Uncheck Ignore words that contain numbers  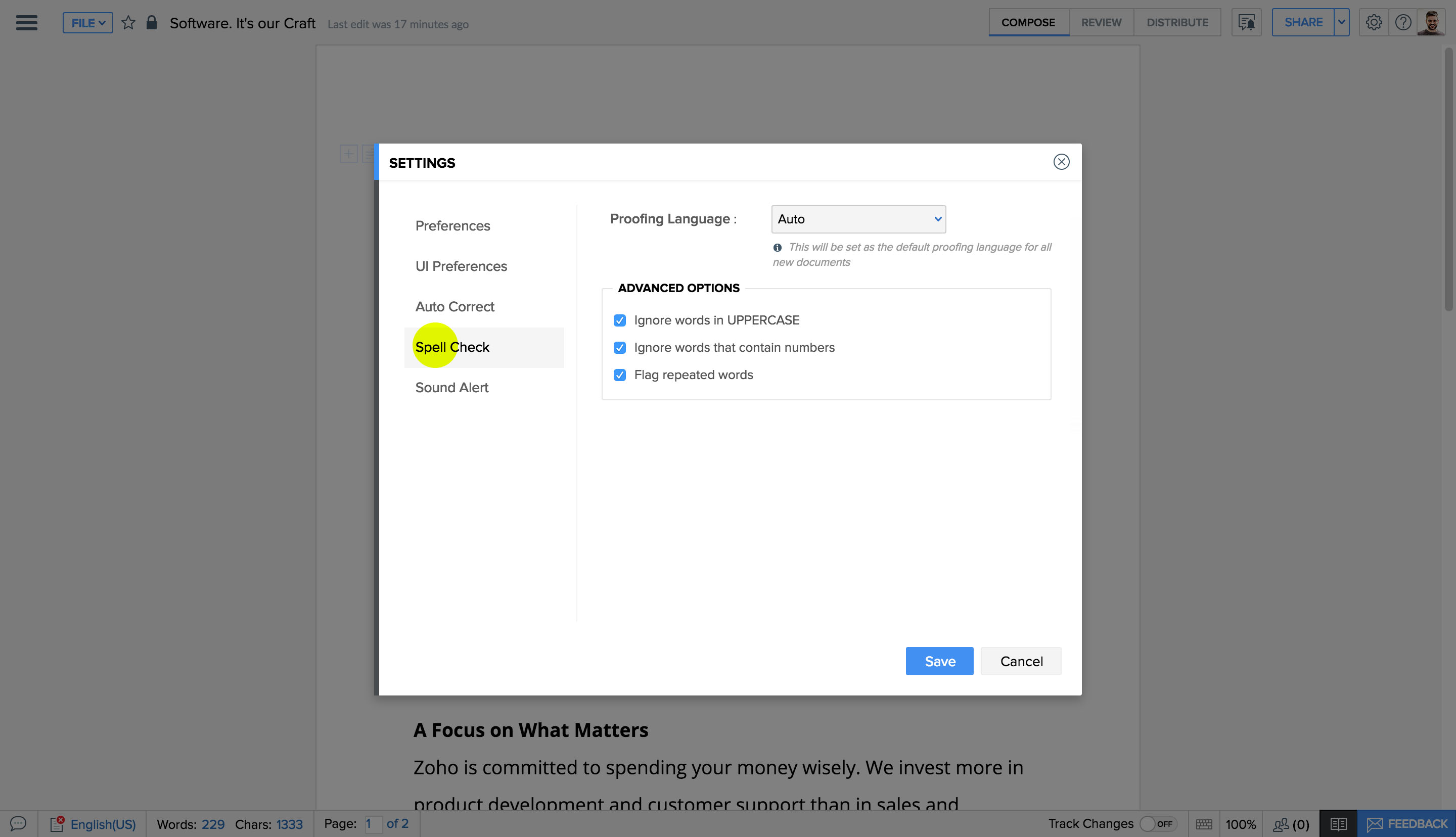click(620, 348)
